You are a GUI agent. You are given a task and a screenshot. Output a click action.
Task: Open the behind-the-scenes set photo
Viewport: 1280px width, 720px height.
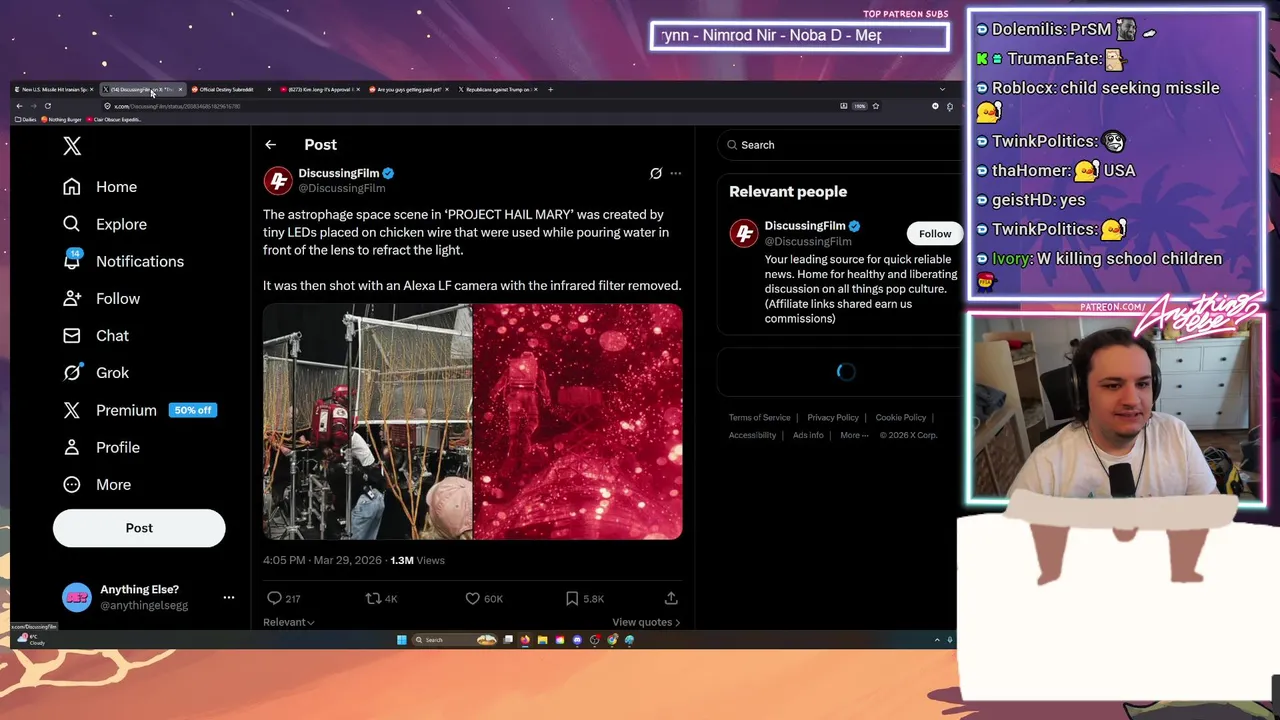coord(367,422)
